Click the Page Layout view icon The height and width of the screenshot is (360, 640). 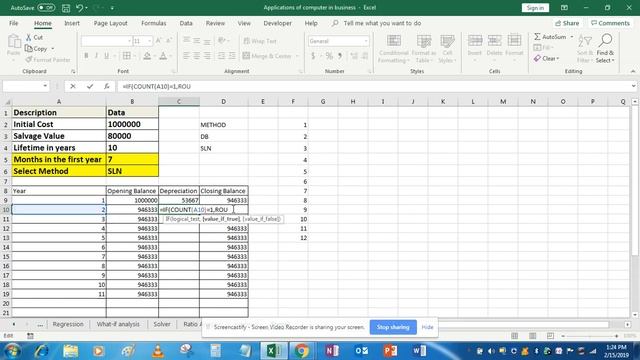click(532, 336)
